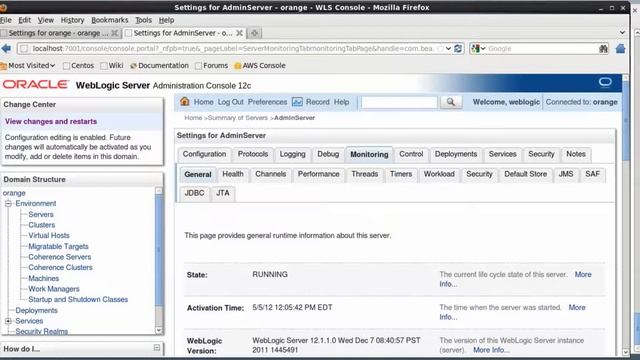Viewport: 640px width, 360px height.
Task: Open Machines in Domain Structure
Action: tap(44, 278)
